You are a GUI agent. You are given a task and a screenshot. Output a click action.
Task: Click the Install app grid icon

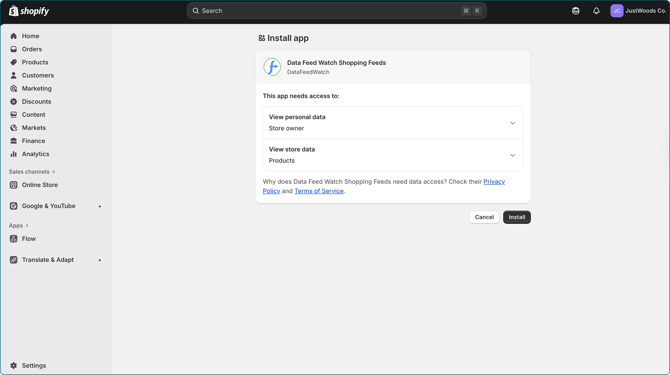[262, 38]
